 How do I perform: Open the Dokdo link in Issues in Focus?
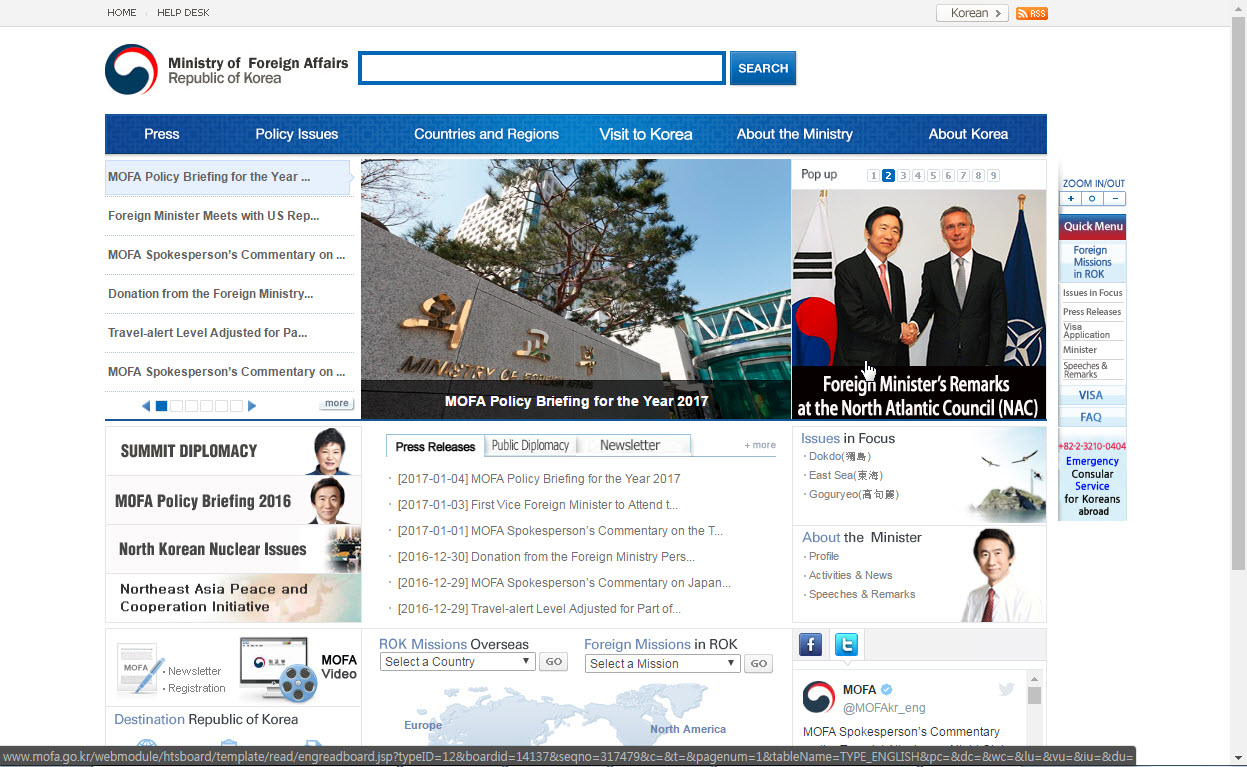point(826,457)
